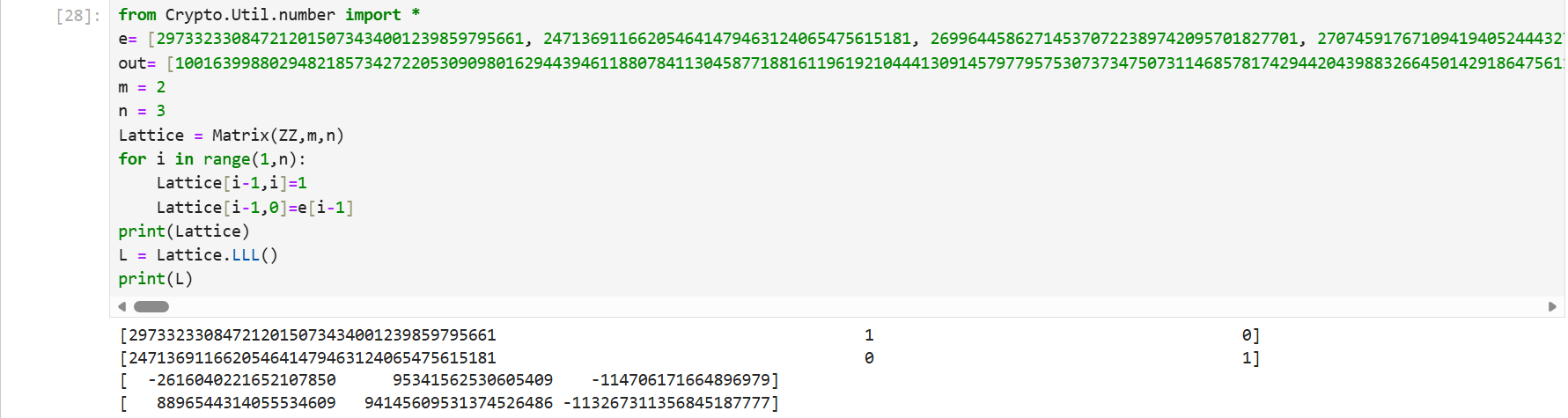Click the 'L = Lattice.LLL()' line
Image resolution: width=1568 pixels, height=418 pixels.
(x=198, y=255)
